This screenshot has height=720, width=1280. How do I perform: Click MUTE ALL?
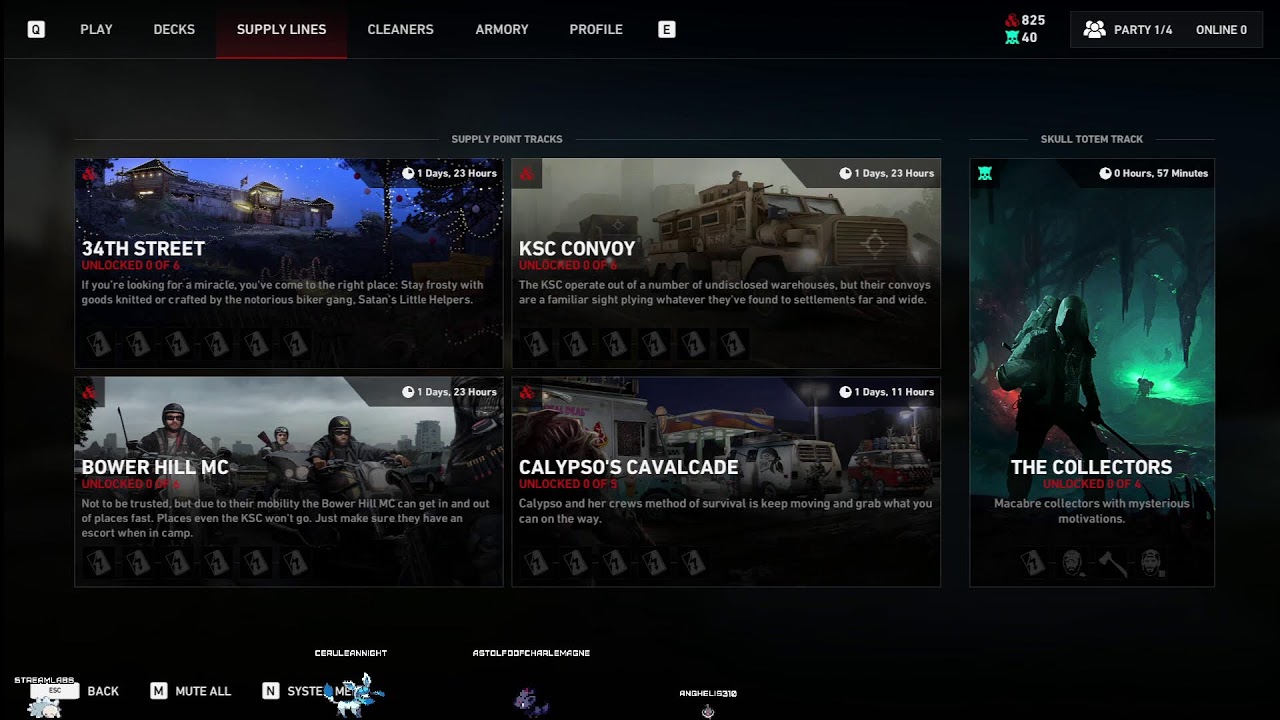[x=203, y=691]
